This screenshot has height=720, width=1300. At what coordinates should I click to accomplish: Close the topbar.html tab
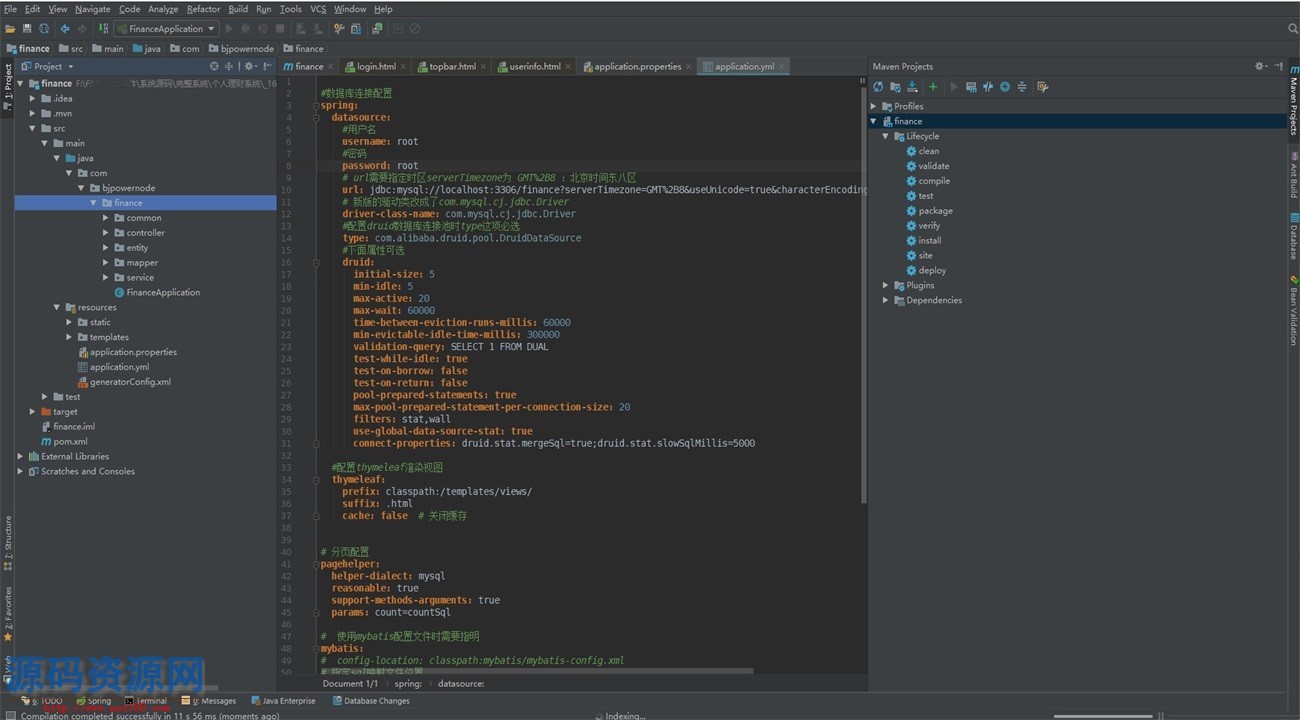click(x=484, y=66)
